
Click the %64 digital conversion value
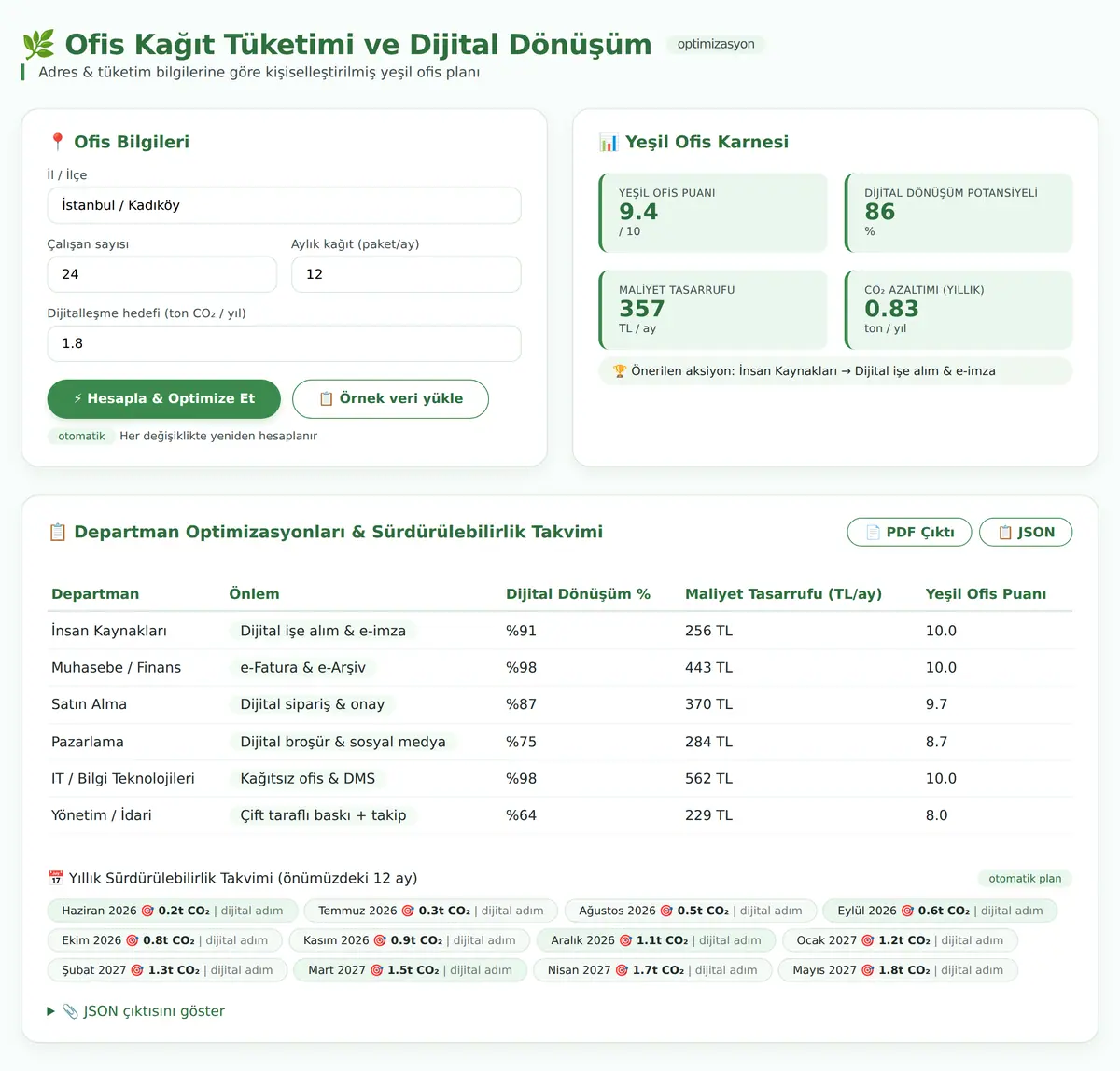click(x=521, y=815)
